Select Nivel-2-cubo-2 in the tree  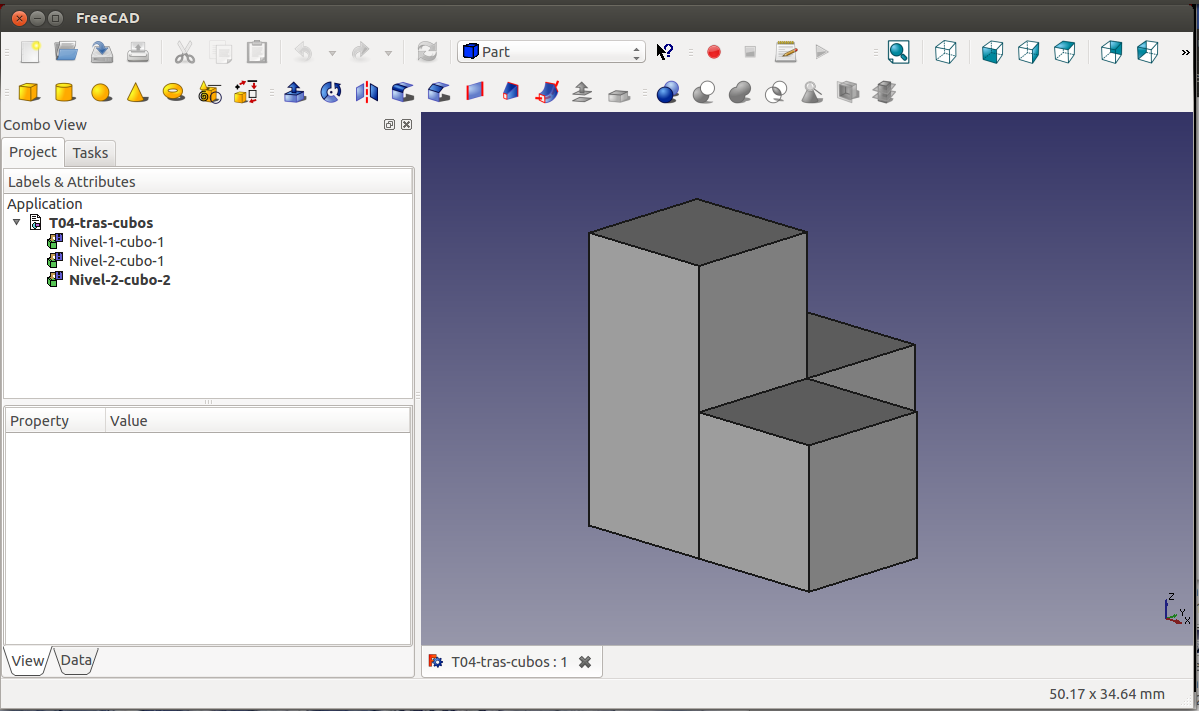tap(119, 280)
